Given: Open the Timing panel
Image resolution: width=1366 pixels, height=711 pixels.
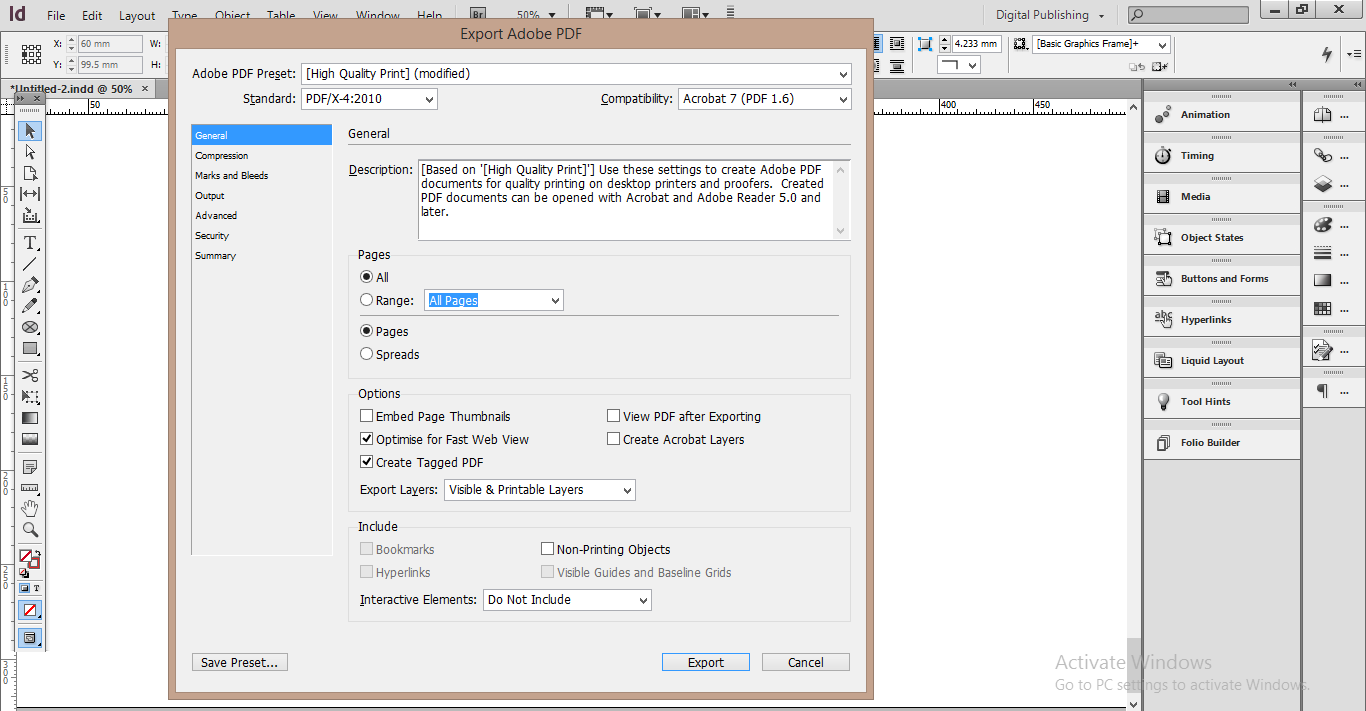Looking at the screenshot, I should (x=1221, y=156).
